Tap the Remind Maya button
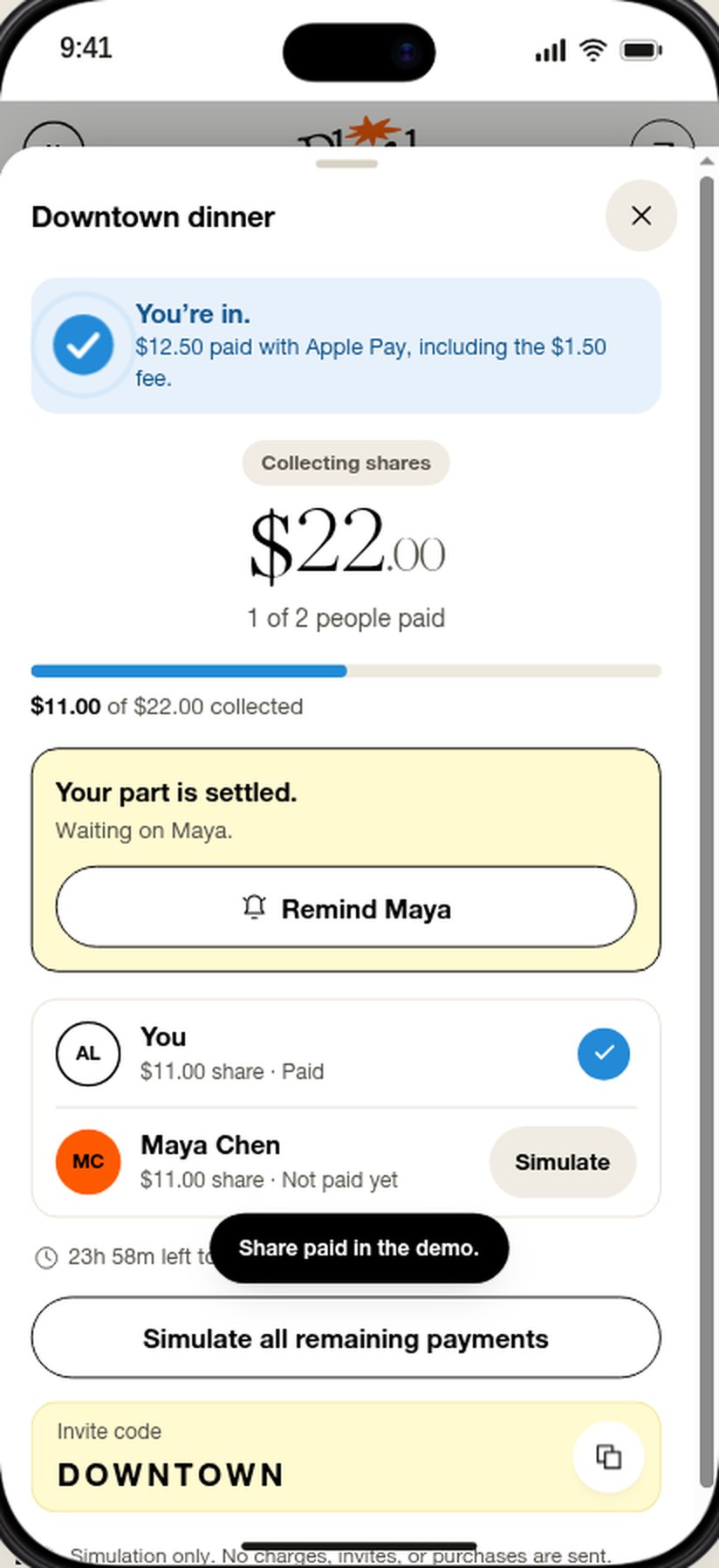Screen dimensions: 719x1568 pyautogui.click(x=346, y=907)
